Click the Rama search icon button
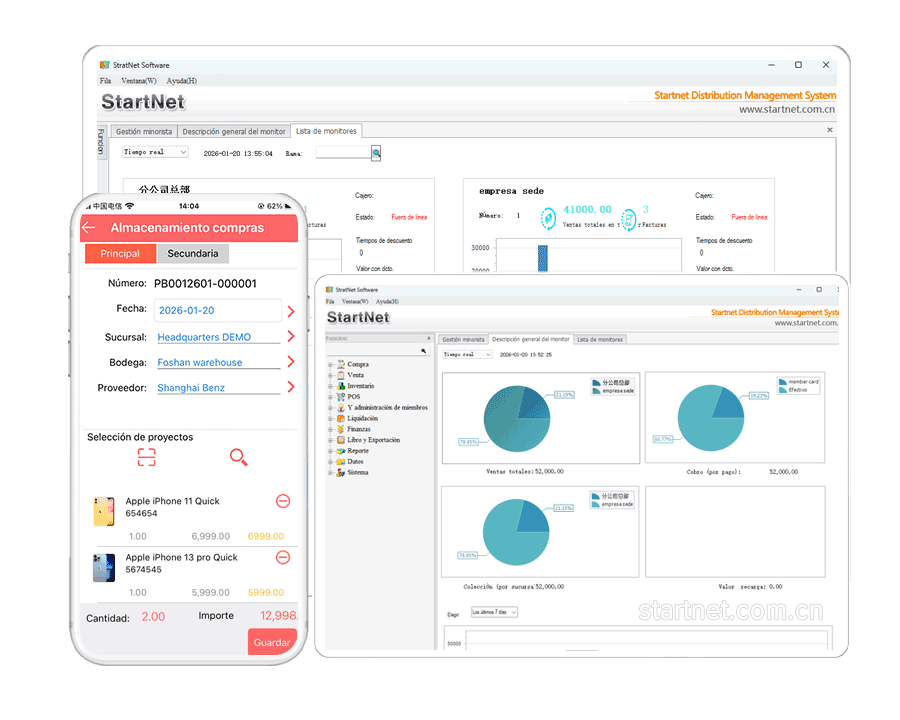This screenshot has width=900, height=720. click(376, 153)
